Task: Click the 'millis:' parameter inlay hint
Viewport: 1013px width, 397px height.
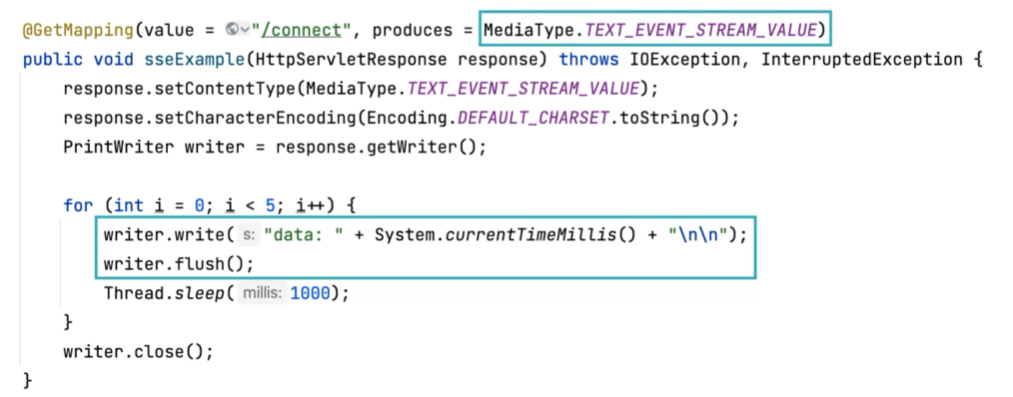Action: point(261,294)
